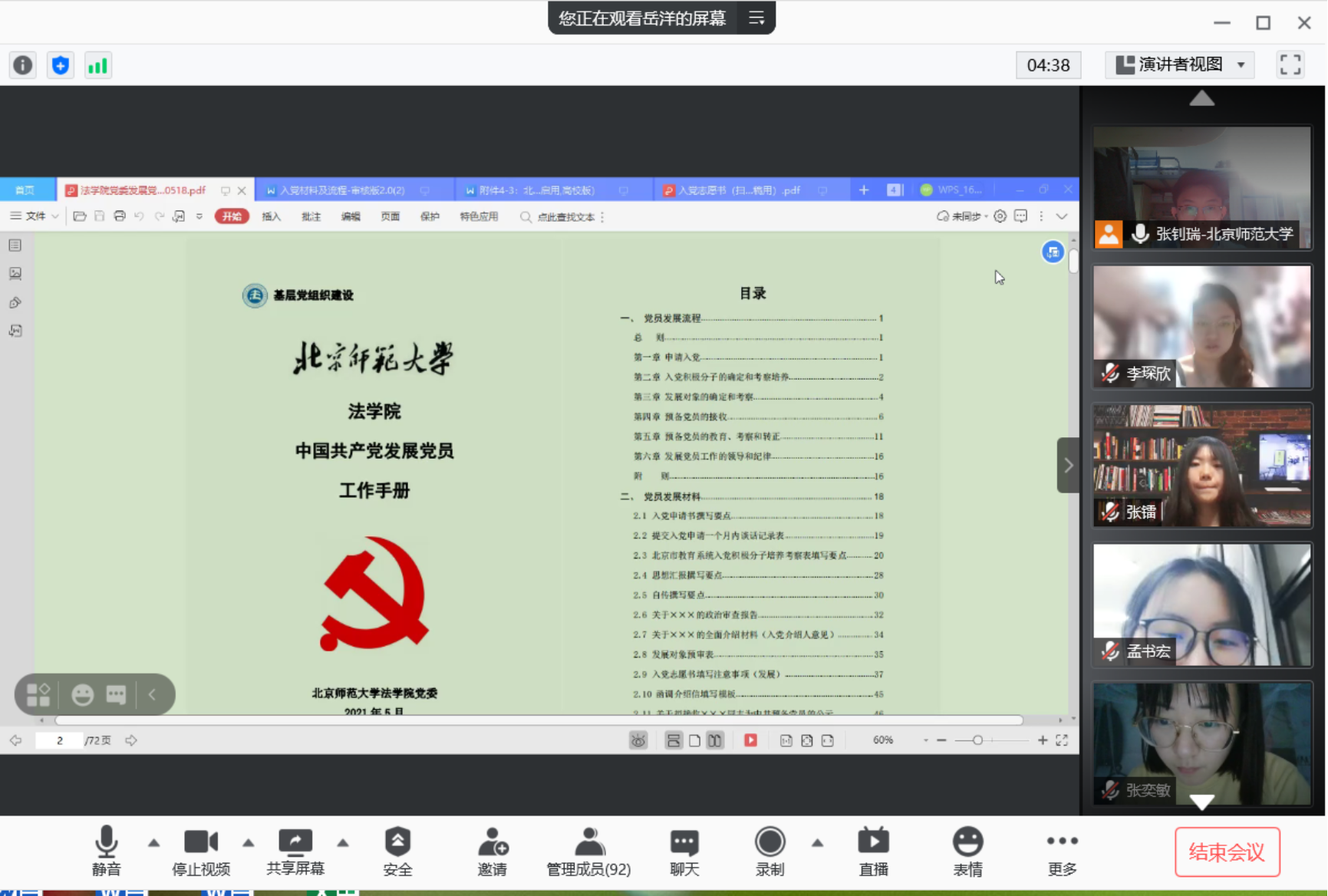This screenshot has width=1328, height=896.
Task: Click the 共享屏幕 share screen icon
Action: click(295, 850)
